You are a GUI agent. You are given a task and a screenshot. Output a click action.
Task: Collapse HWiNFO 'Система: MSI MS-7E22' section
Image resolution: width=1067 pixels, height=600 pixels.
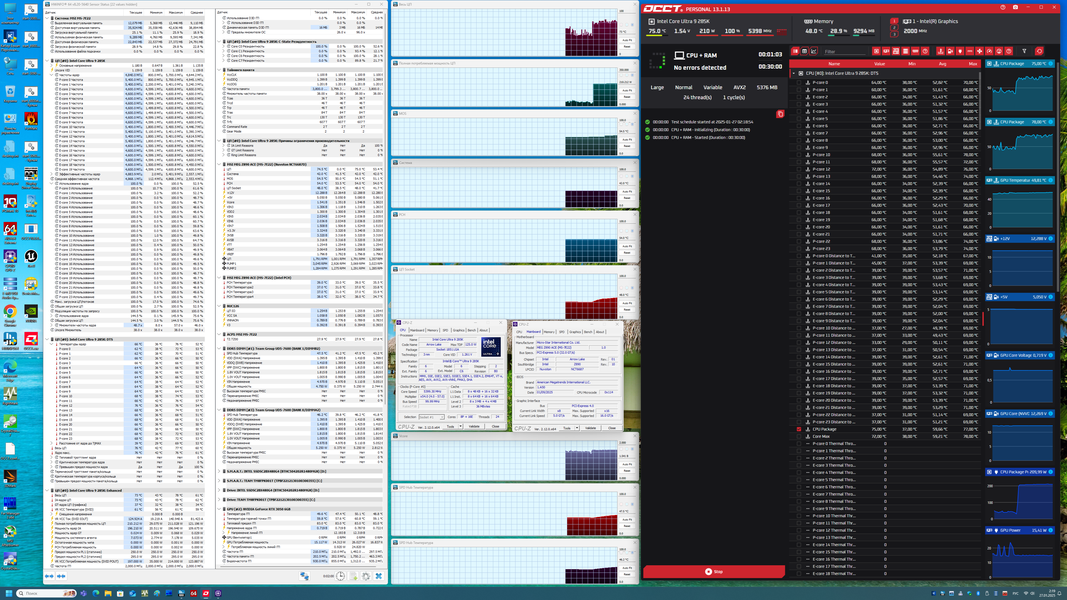click(48, 18)
